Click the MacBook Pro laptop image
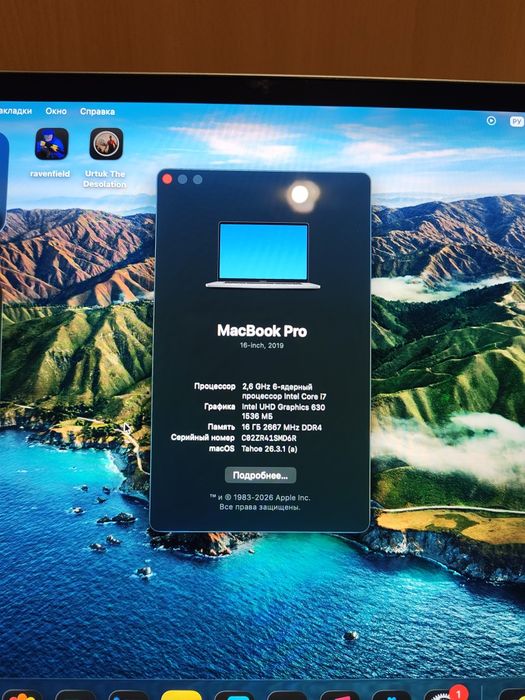This screenshot has height=700, width=525. click(263, 256)
